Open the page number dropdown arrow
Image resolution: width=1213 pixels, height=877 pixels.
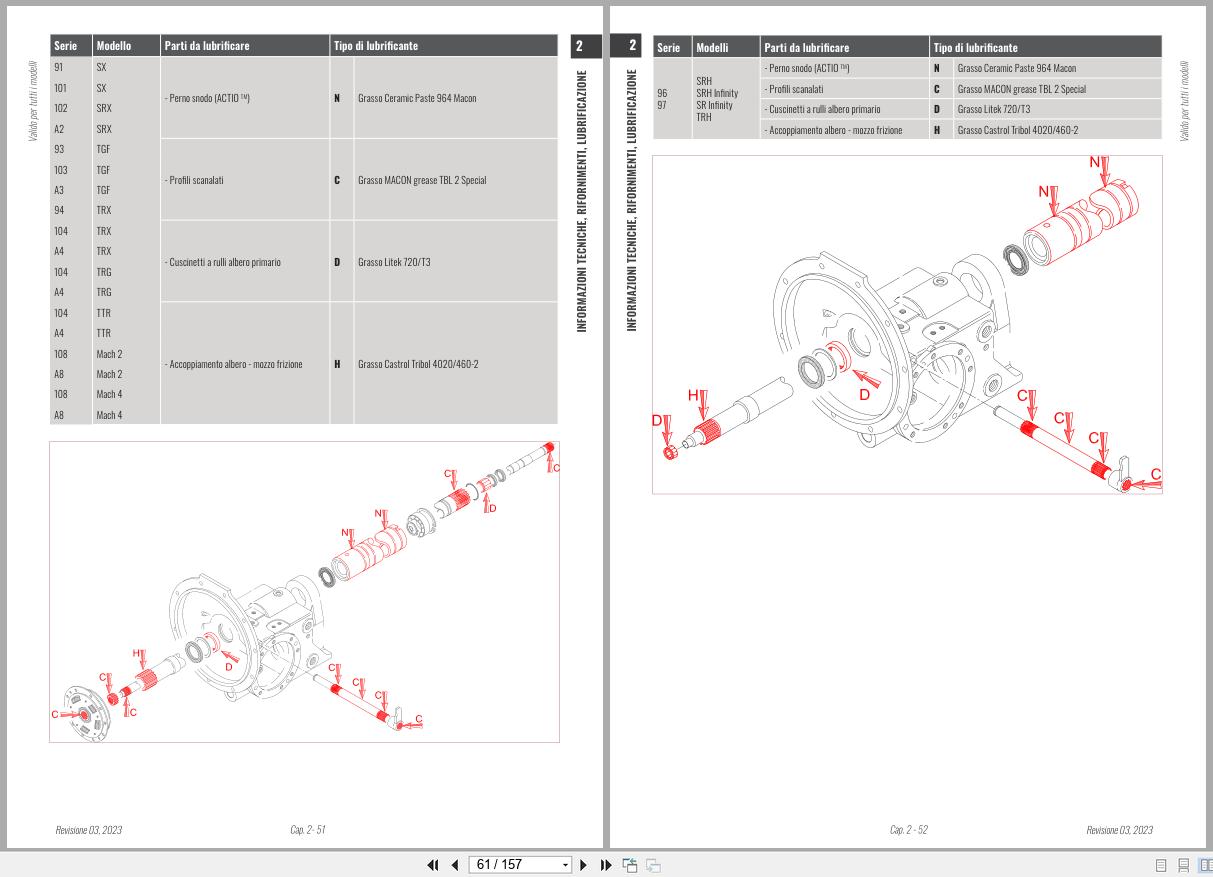tap(565, 865)
